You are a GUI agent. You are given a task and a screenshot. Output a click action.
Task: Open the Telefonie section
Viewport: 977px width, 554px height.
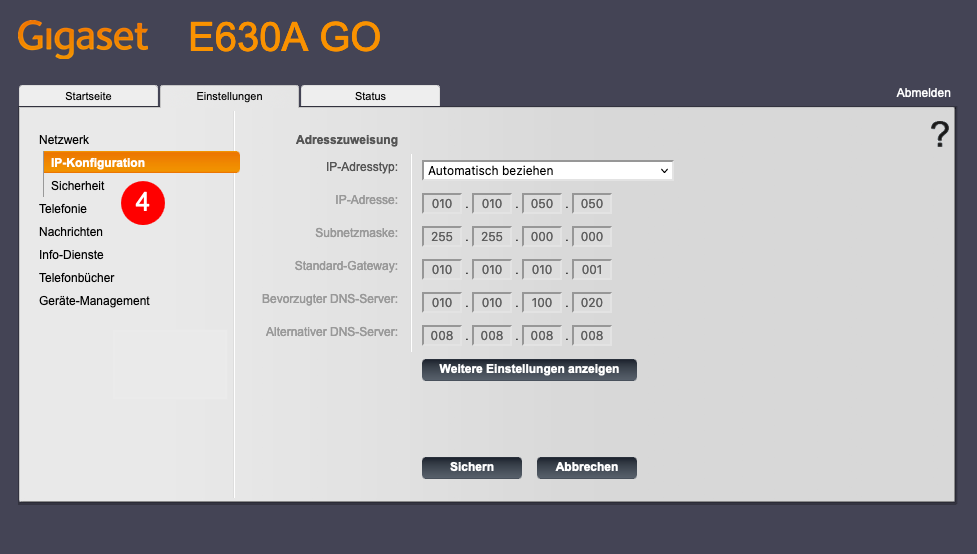[x=62, y=209]
